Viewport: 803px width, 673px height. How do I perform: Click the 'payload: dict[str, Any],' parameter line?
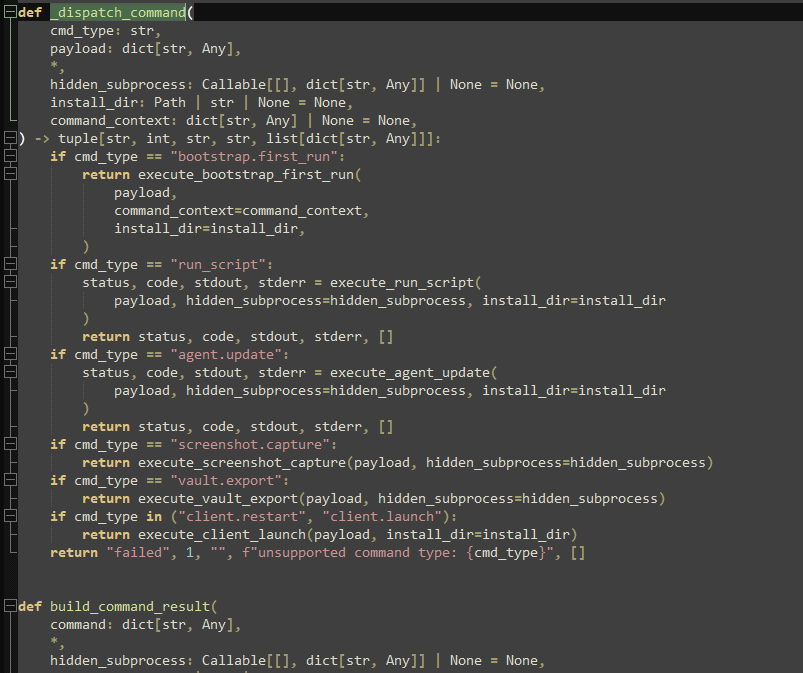(x=145, y=49)
